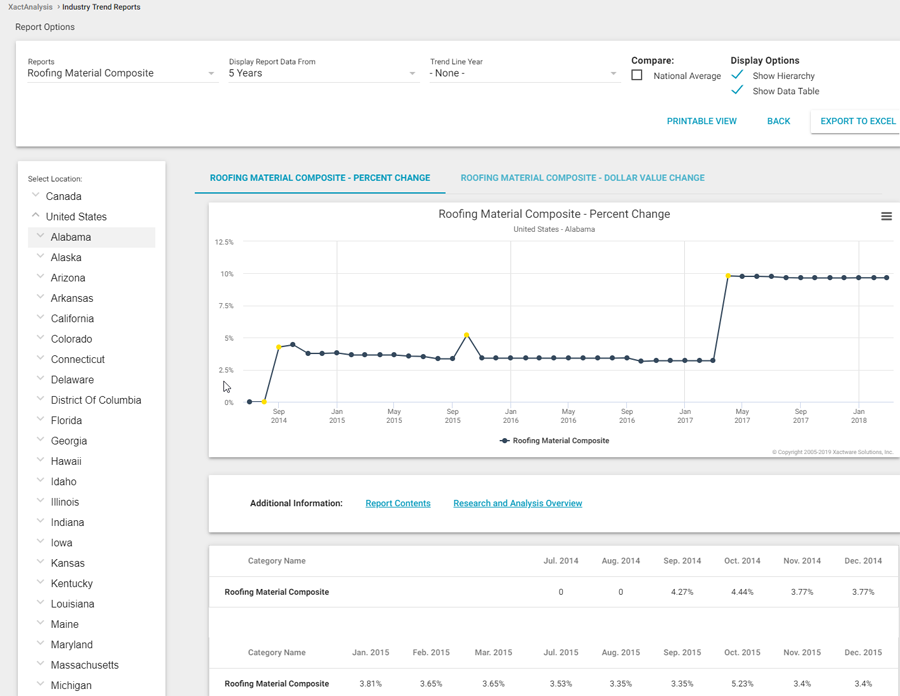Uncheck the Show Data Table option
Viewport: 900px width, 696px height.
click(738, 91)
